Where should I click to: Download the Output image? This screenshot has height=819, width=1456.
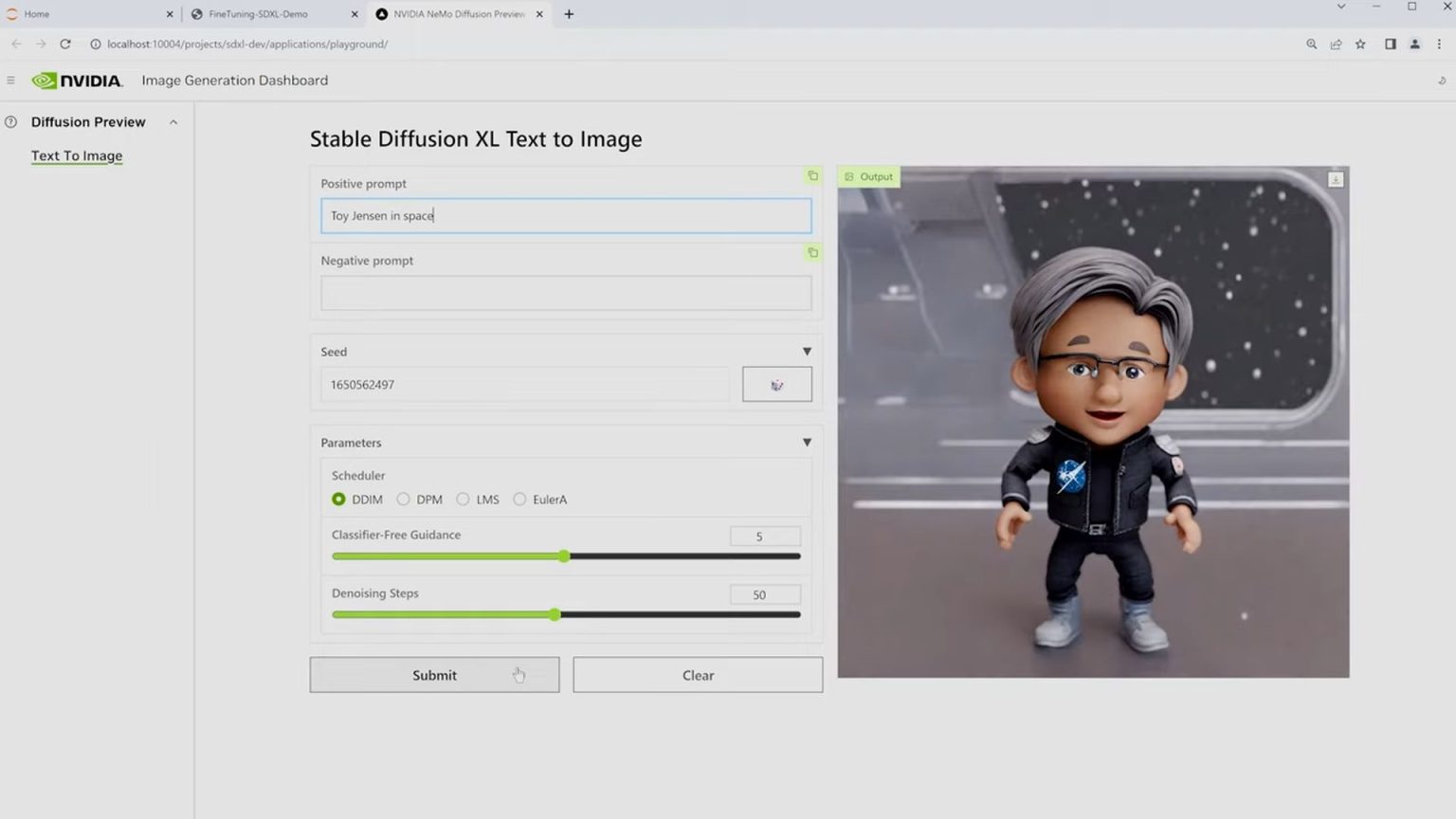coord(1335,179)
